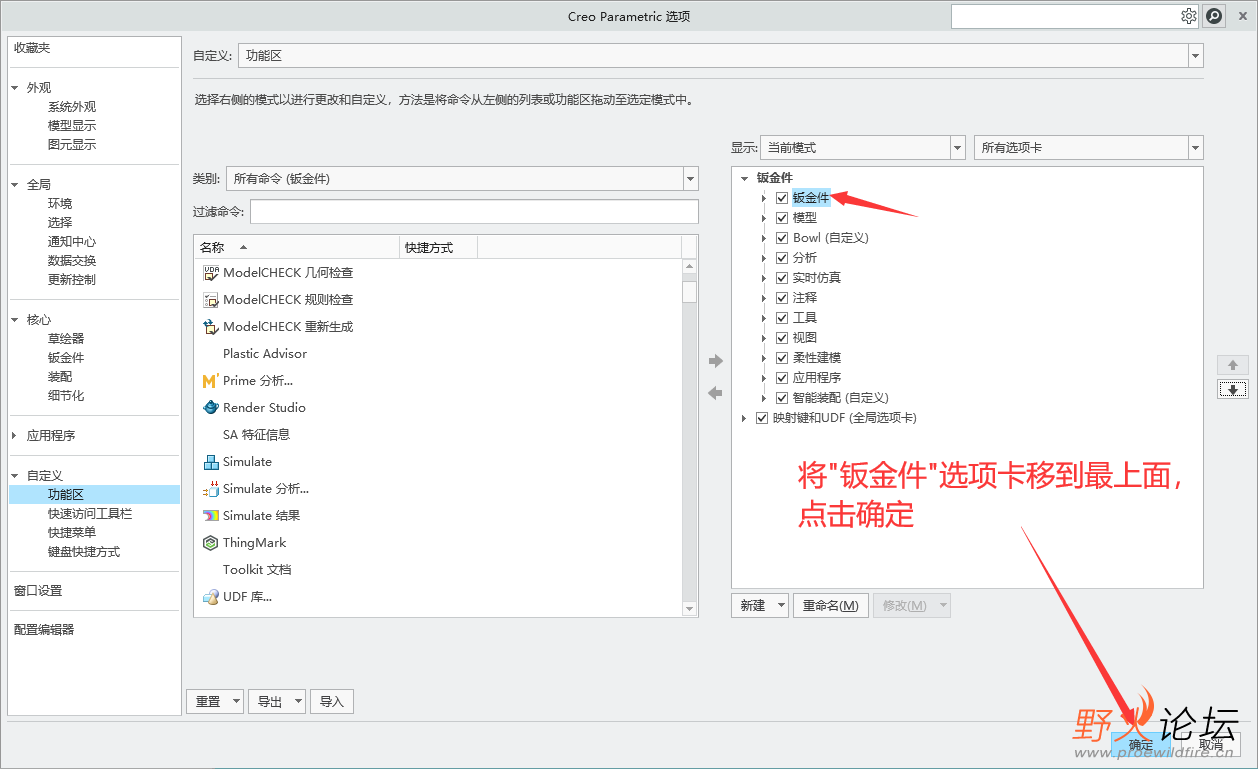Open 配置编辑器 page
This screenshot has height=769, width=1258.
(x=44, y=630)
